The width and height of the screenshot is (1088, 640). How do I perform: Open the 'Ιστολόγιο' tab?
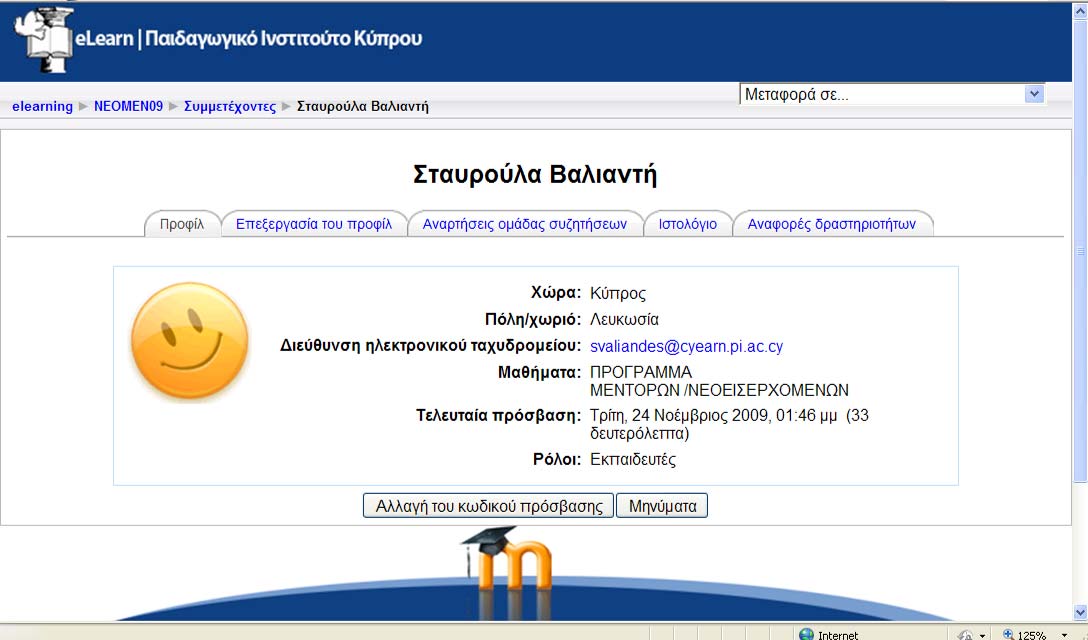pos(688,224)
